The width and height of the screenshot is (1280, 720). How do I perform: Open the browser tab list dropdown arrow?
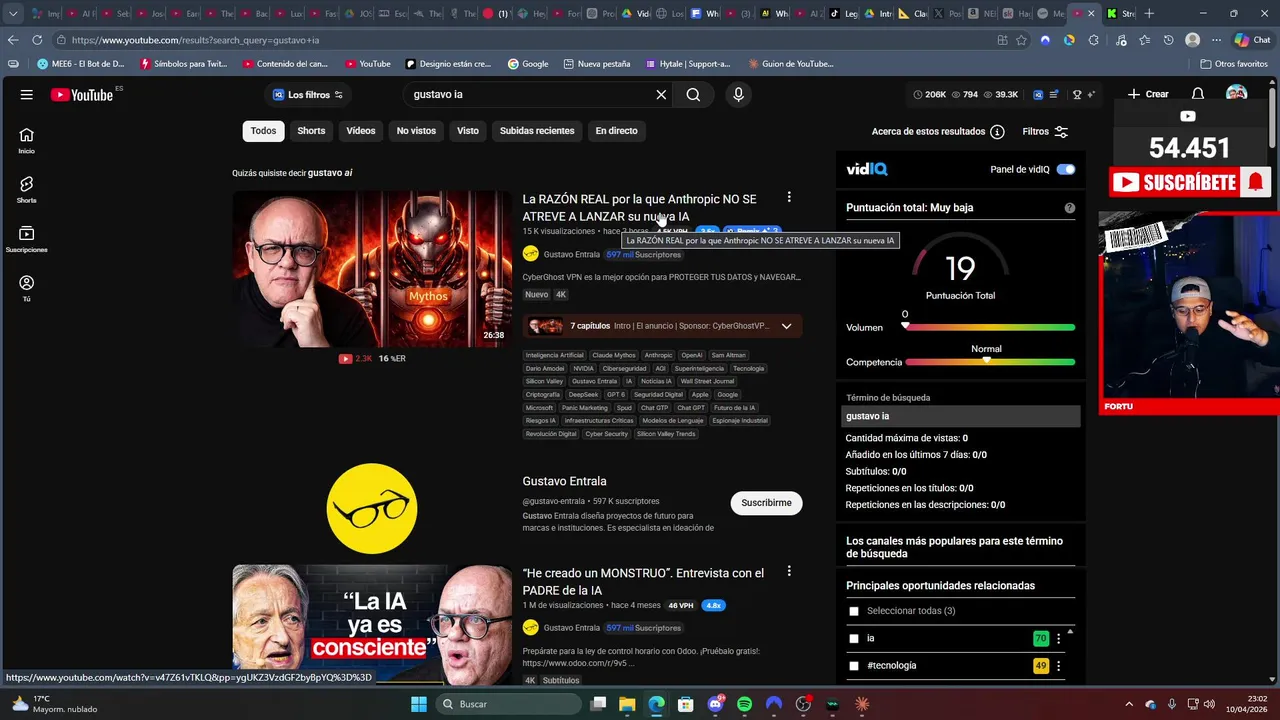[13, 14]
